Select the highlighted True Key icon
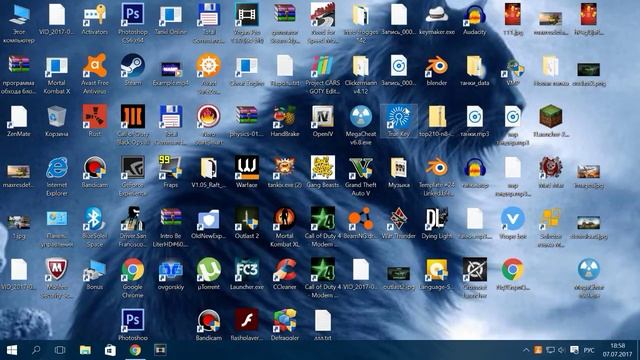The image size is (640, 360). [x=398, y=120]
